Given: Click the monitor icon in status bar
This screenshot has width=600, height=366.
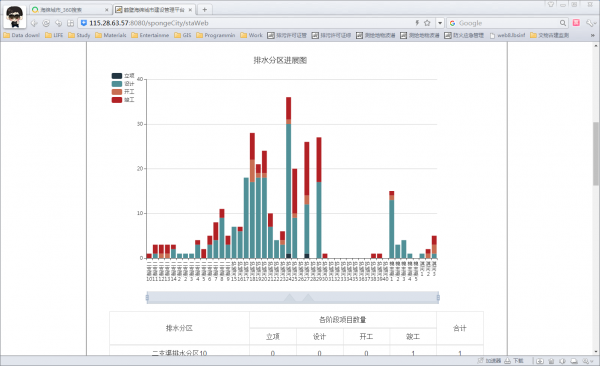Looking at the screenshot, I should point(574,361).
